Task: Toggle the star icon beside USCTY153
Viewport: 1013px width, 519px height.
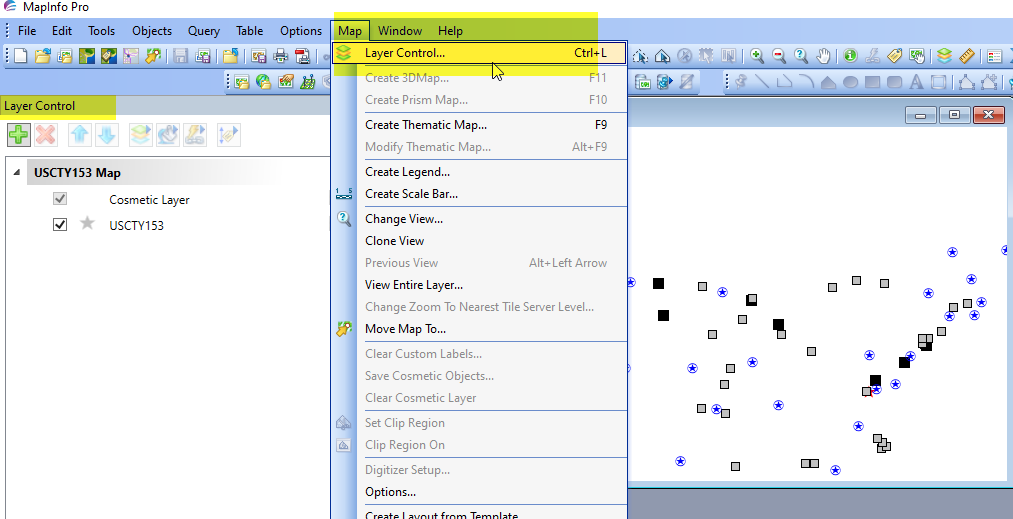Action: (x=87, y=224)
